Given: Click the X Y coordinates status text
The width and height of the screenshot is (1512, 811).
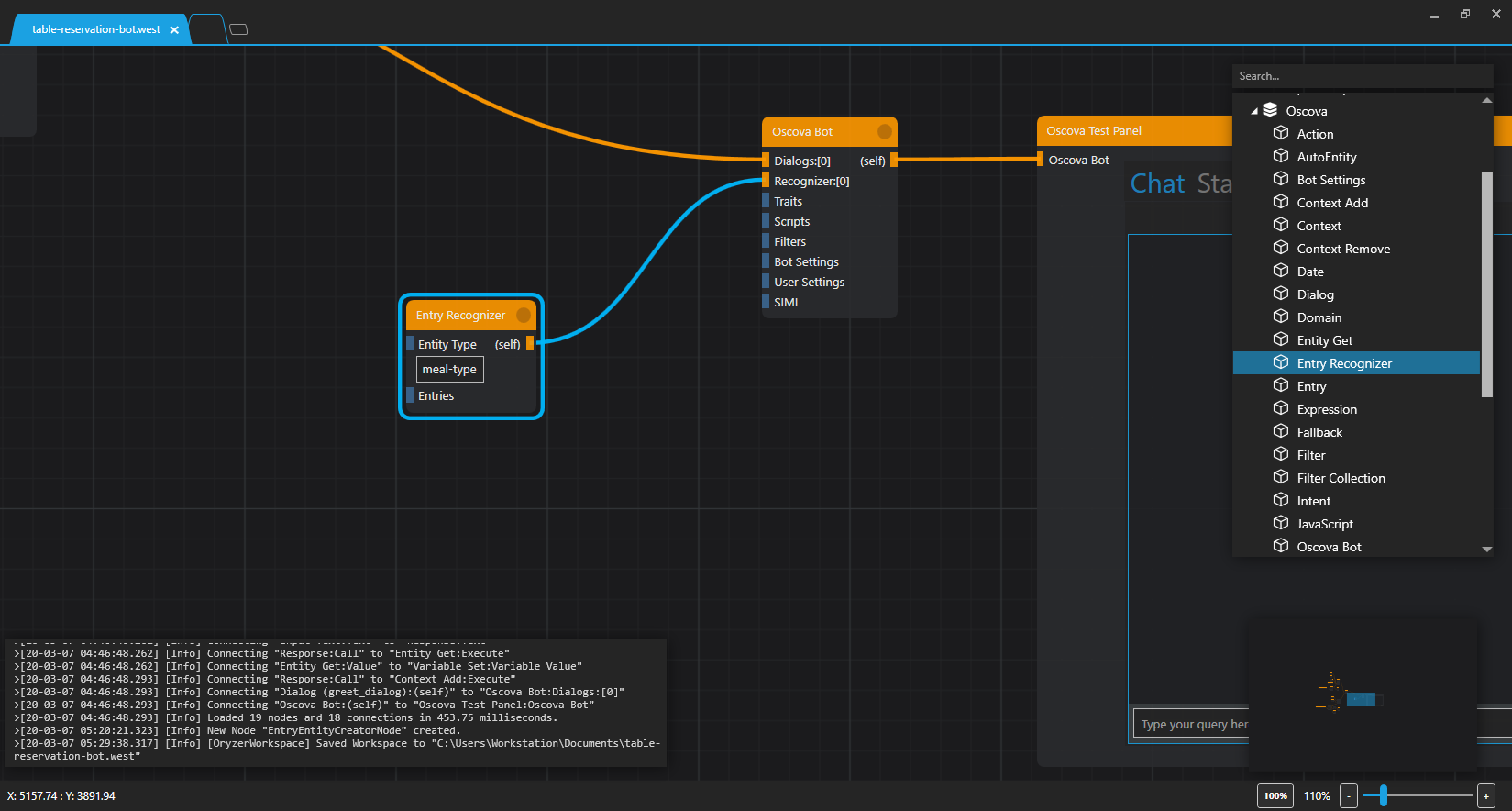Looking at the screenshot, I should click(61, 795).
